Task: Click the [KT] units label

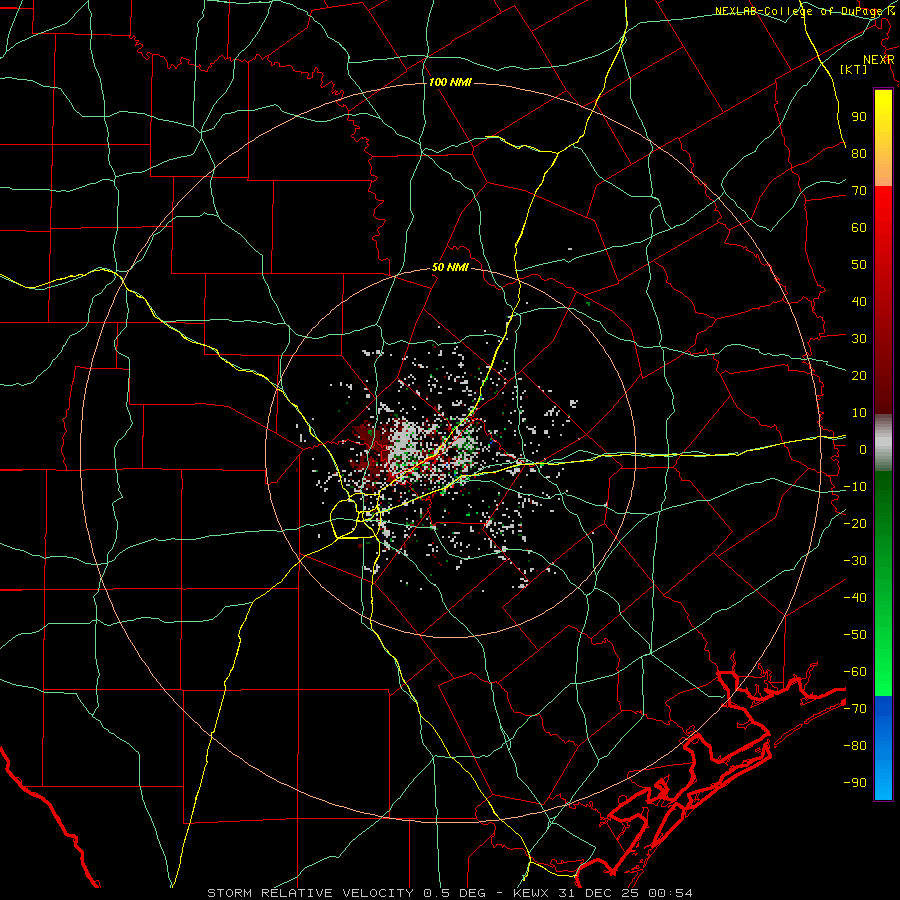Action: [854, 69]
